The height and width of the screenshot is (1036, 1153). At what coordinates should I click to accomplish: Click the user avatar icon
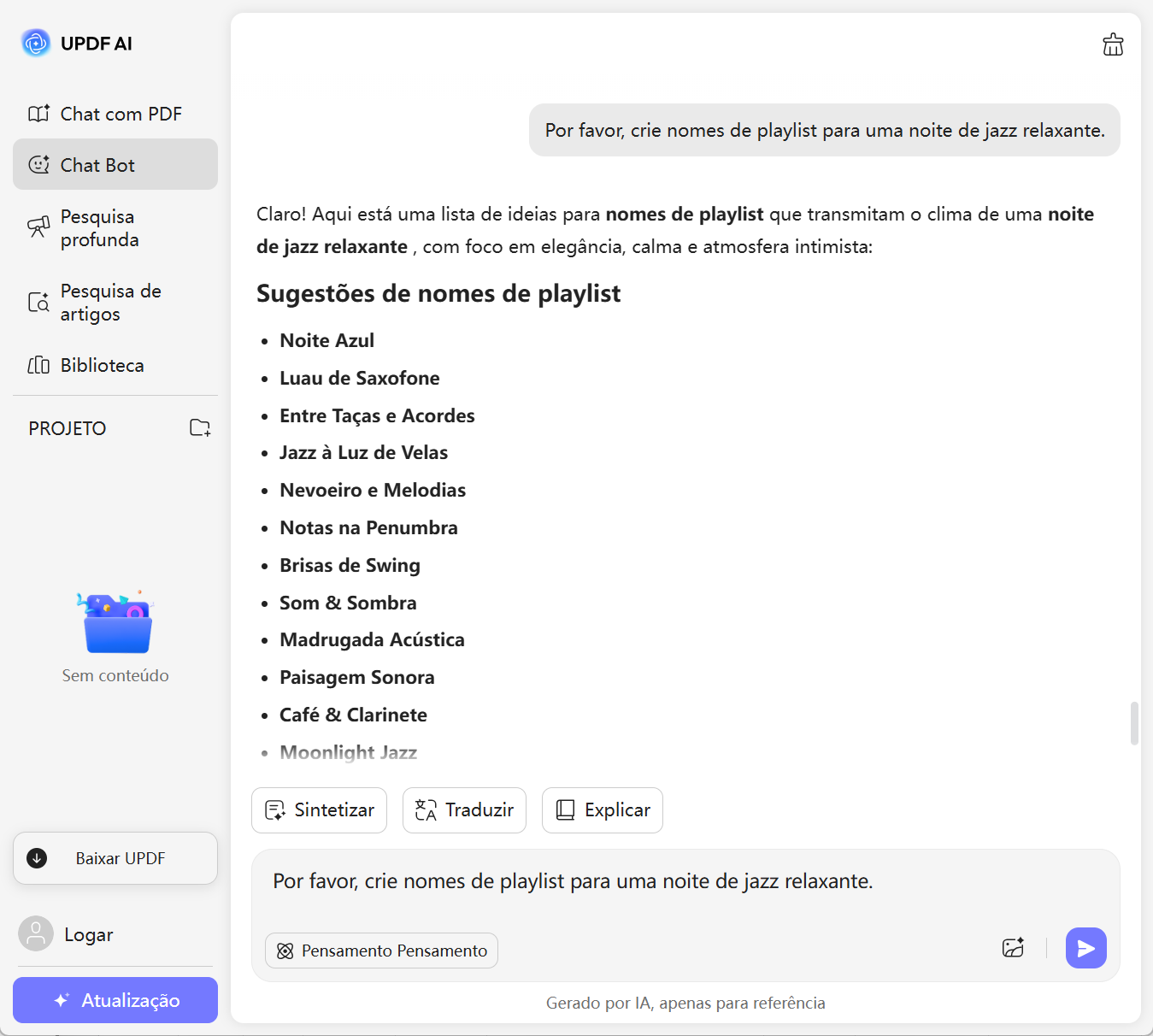click(x=36, y=934)
